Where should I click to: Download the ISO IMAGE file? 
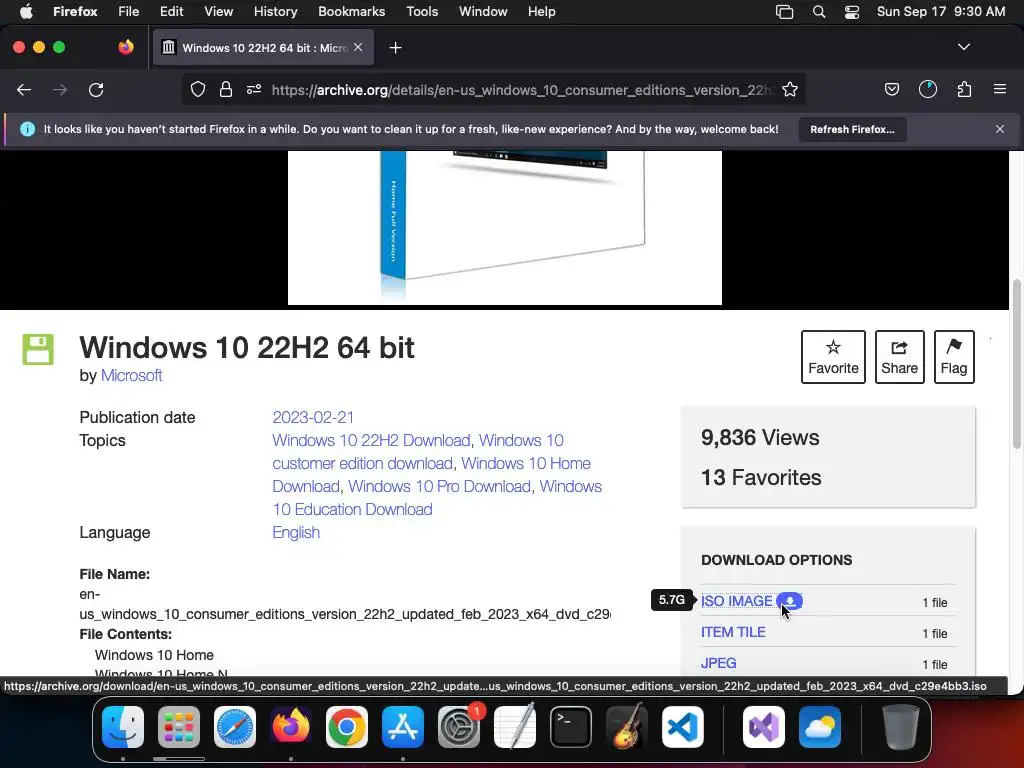(736, 601)
